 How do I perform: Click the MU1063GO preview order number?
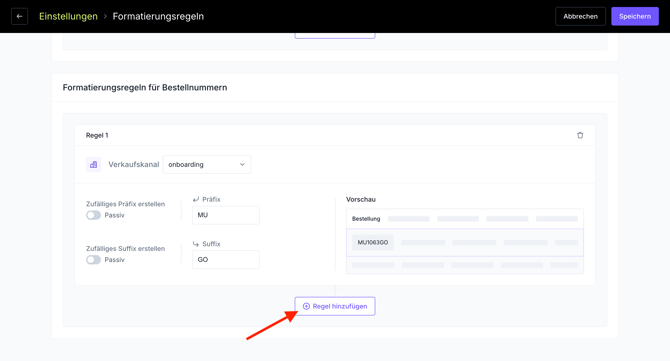click(x=373, y=242)
